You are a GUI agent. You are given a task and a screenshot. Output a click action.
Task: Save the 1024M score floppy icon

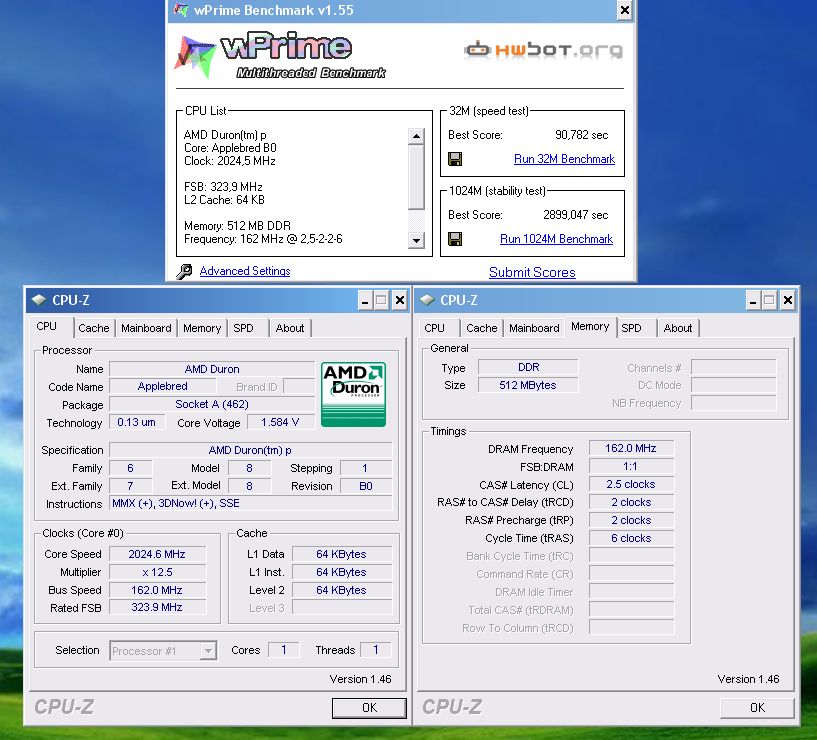(x=455, y=239)
